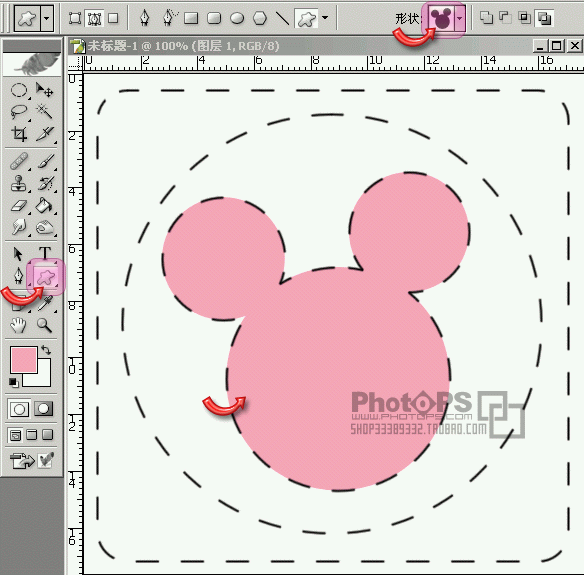Choose the History Brush tool
This screenshot has height=575, width=584.
point(45,183)
